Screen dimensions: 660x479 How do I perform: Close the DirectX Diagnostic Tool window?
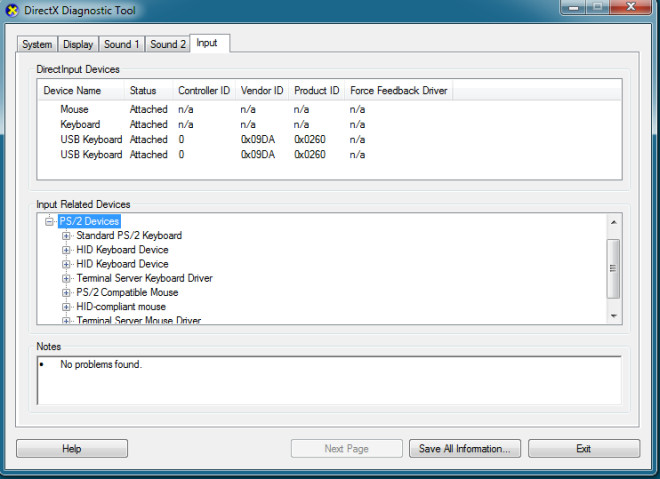coord(631,7)
